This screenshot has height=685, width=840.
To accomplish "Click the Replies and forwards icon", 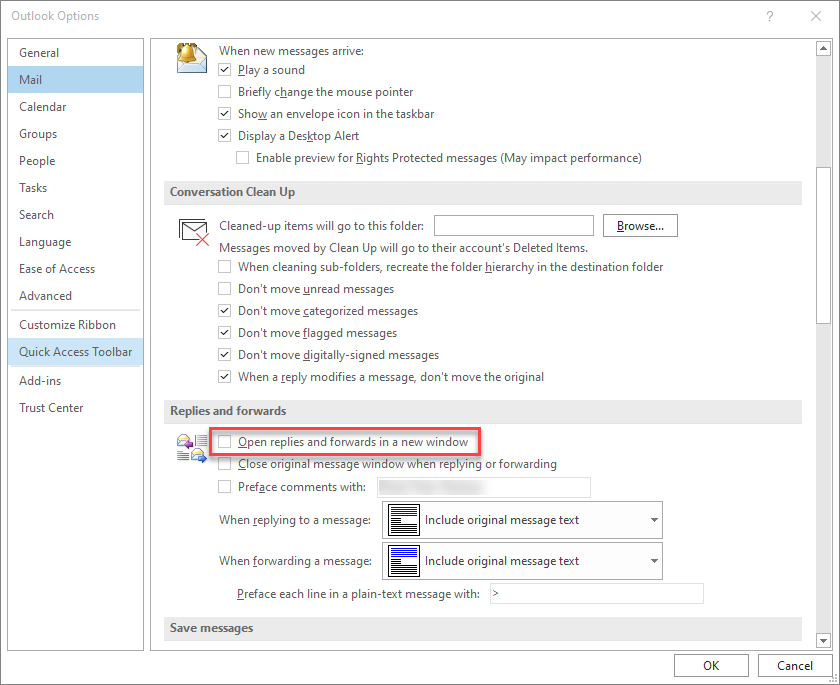I will [x=192, y=448].
